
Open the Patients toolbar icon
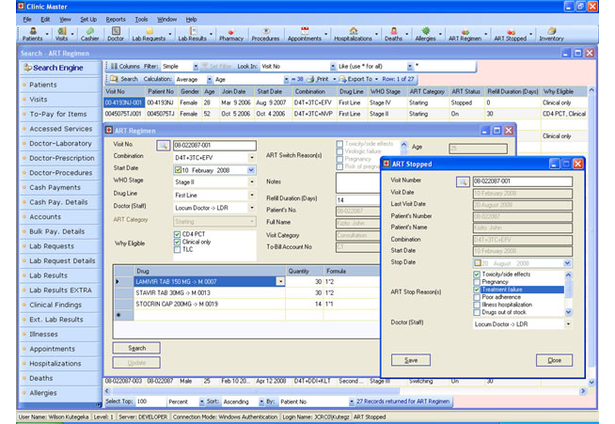pyautogui.click(x=33, y=34)
